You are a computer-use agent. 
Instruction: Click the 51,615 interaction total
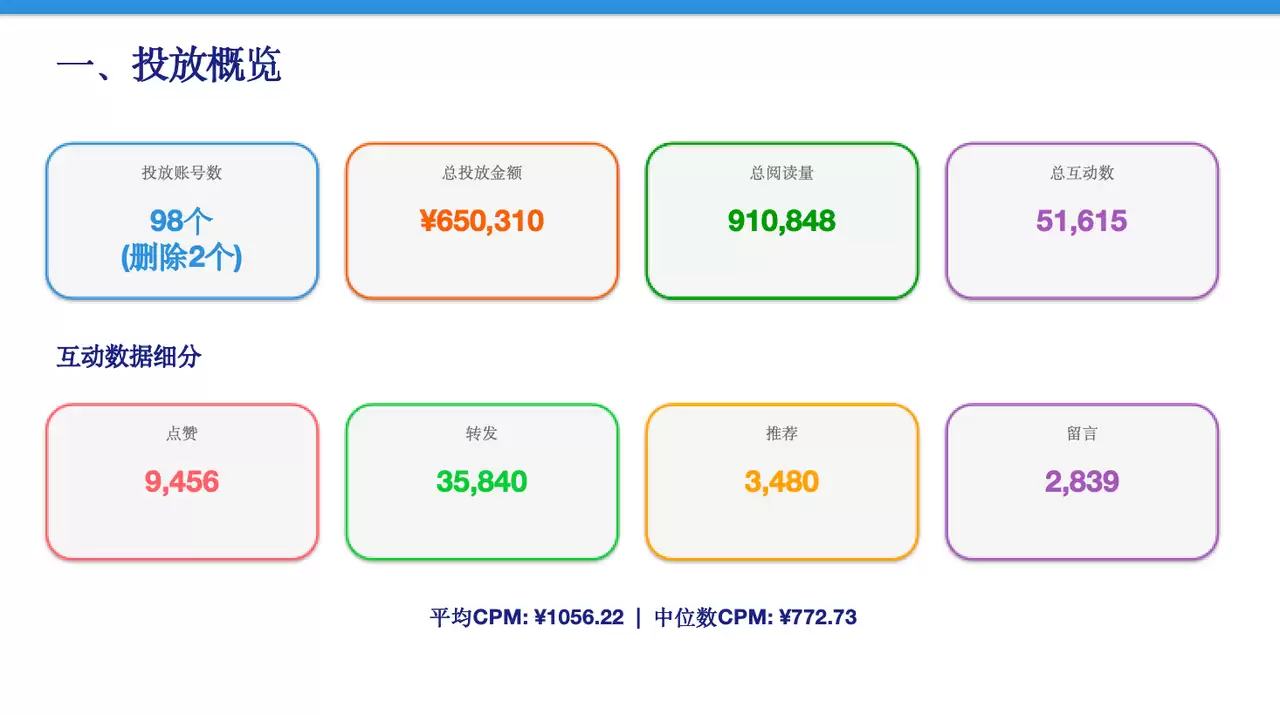pyautogui.click(x=1082, y=221)
